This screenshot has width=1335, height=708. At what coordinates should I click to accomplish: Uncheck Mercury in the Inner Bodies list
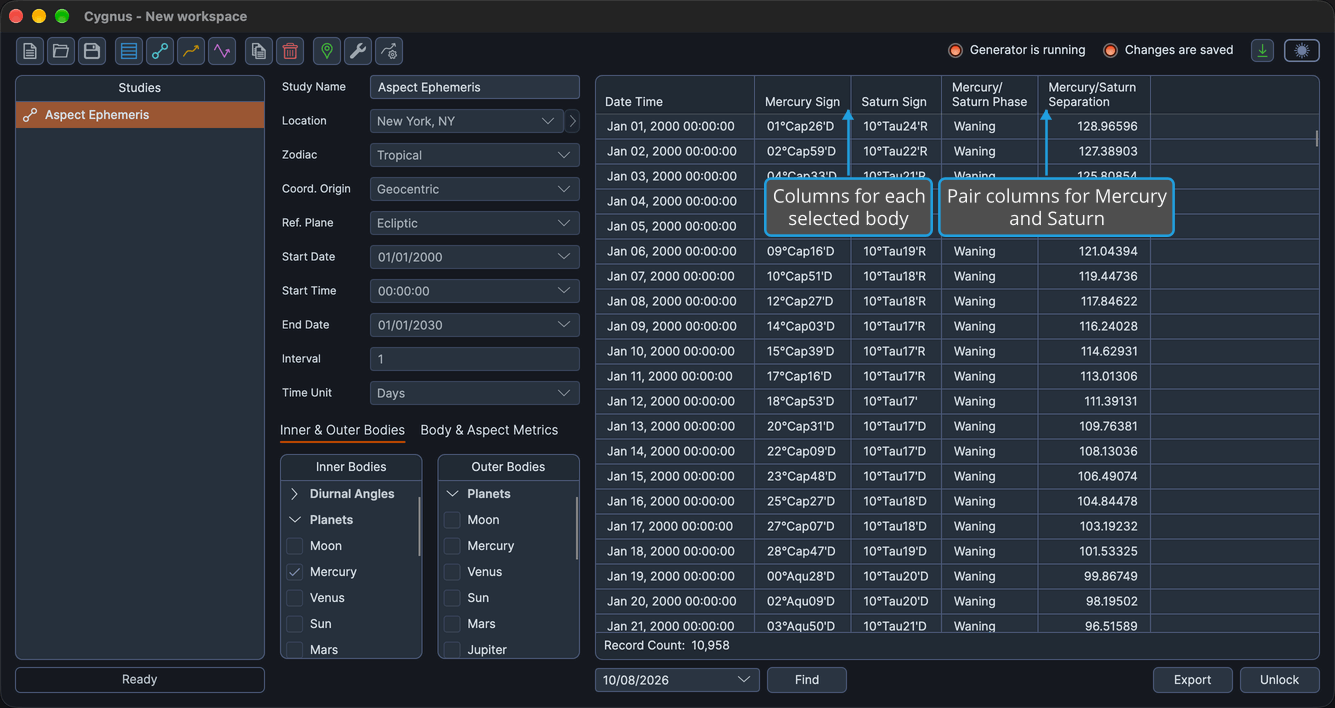295,572
